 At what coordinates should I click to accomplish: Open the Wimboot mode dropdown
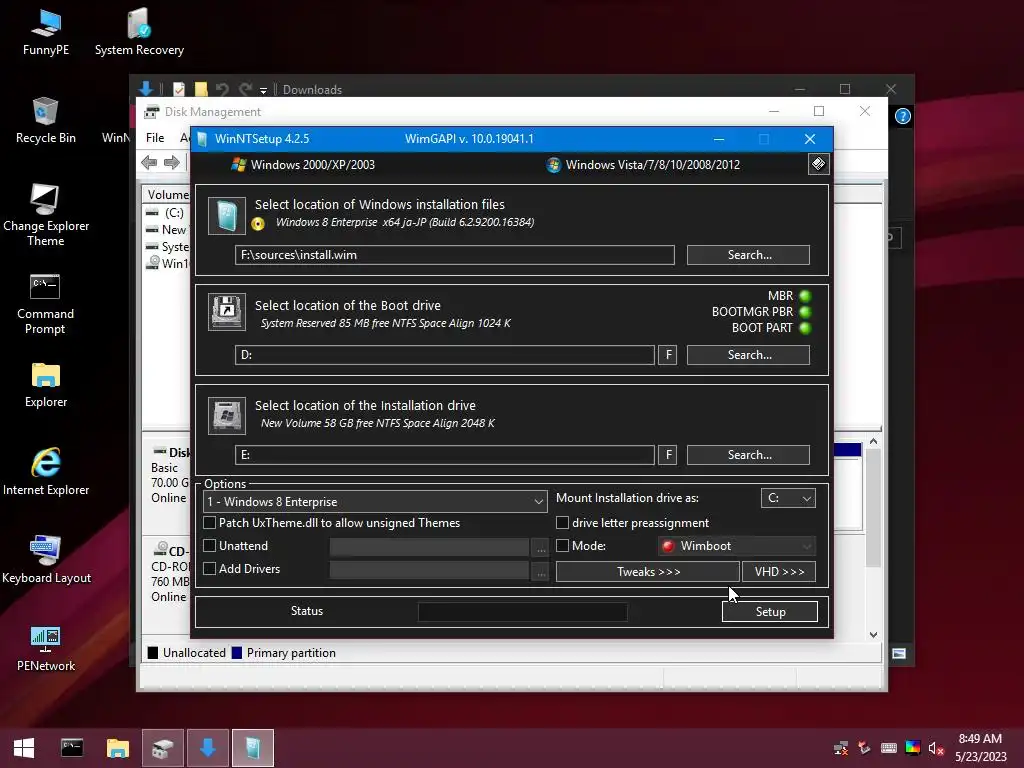pos(737,546)
